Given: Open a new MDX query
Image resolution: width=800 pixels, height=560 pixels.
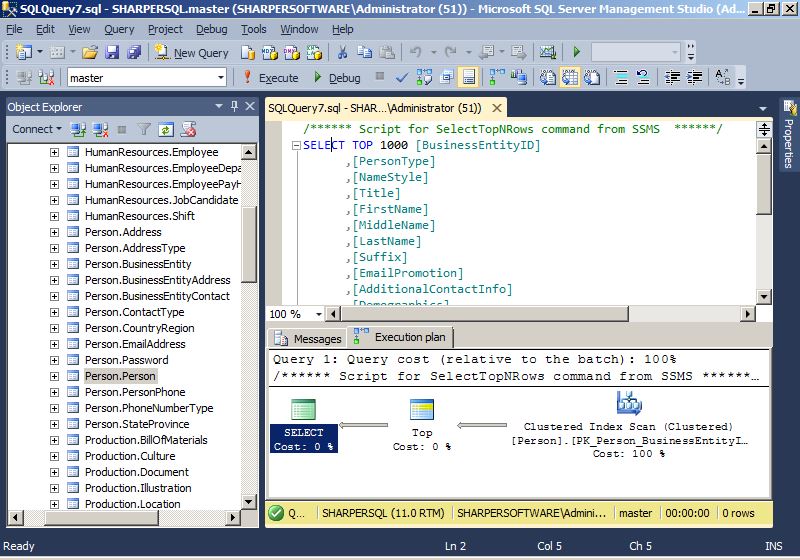Looking at the screenshot, I should [x=269, y=52].
